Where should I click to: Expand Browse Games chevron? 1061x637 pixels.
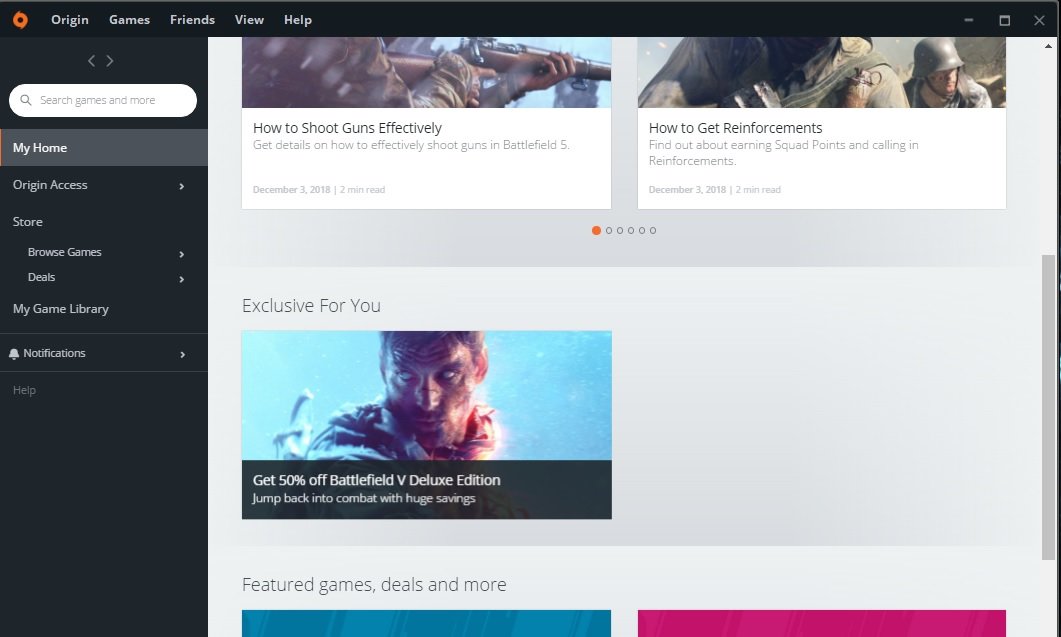click(181, 254)
